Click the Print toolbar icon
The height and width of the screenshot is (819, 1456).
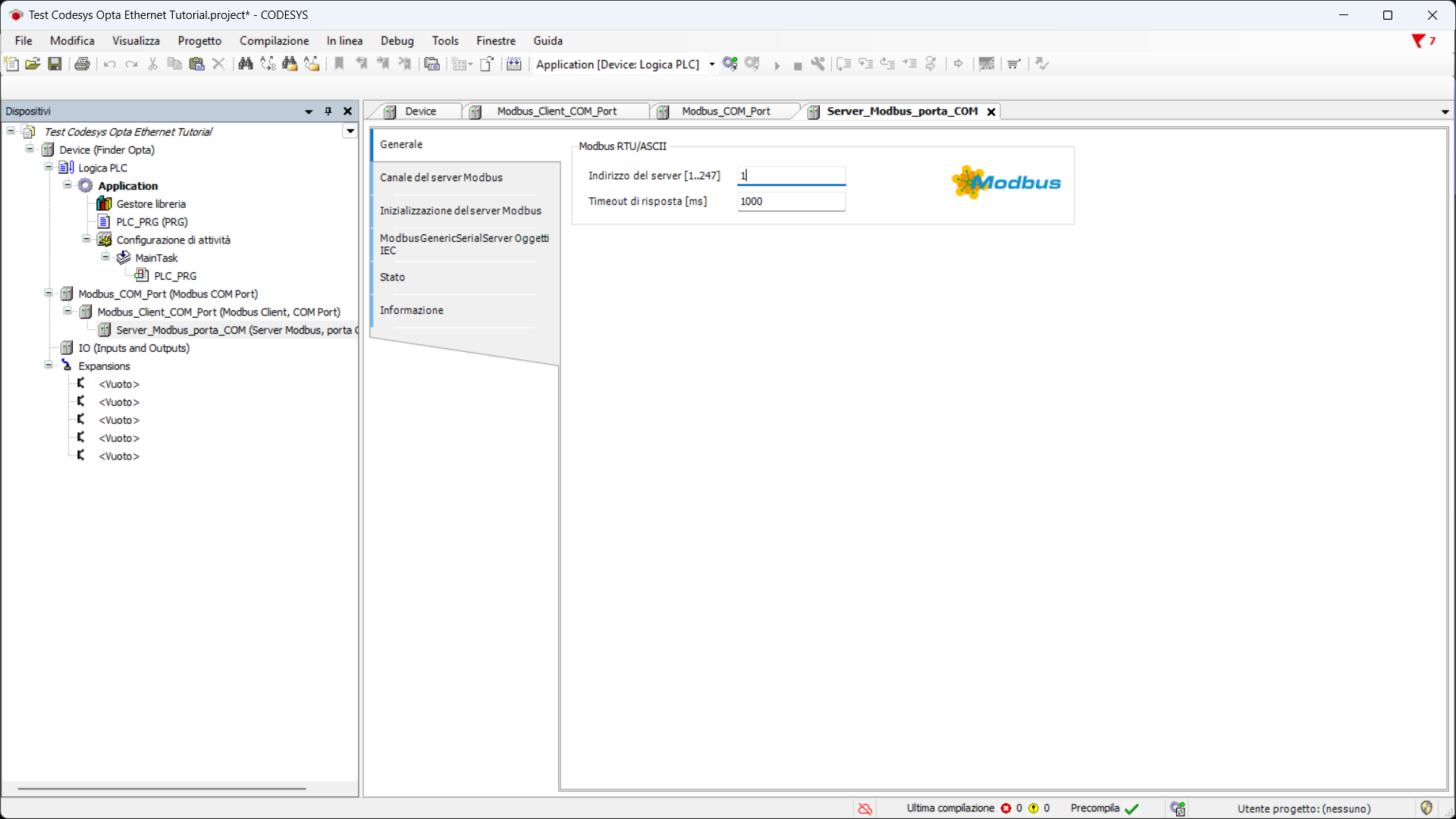click(82, 64)
